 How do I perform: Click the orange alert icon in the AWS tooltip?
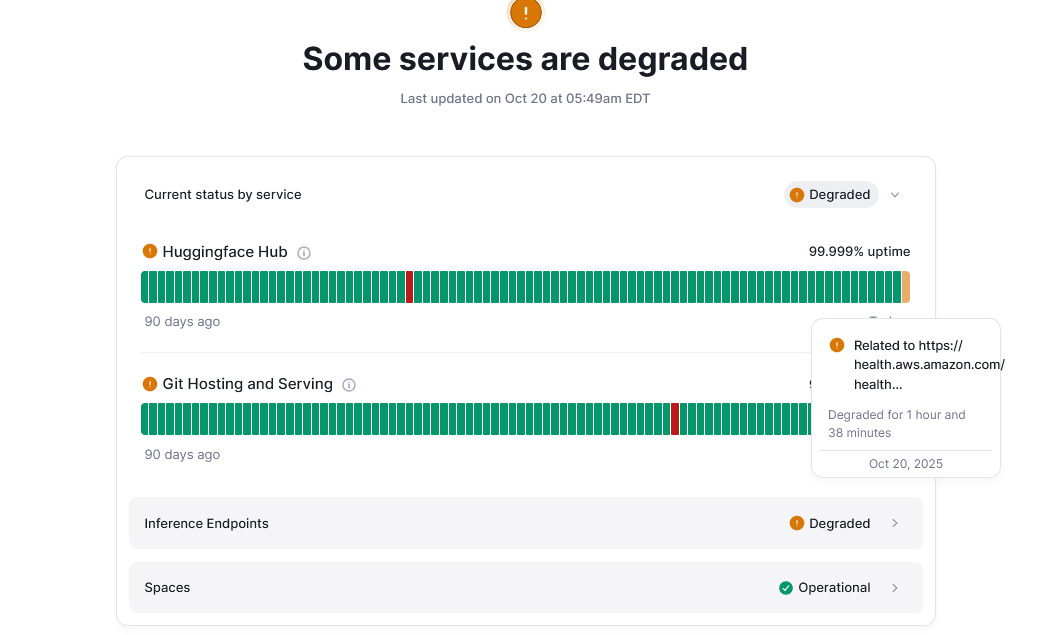coord(837,345)
